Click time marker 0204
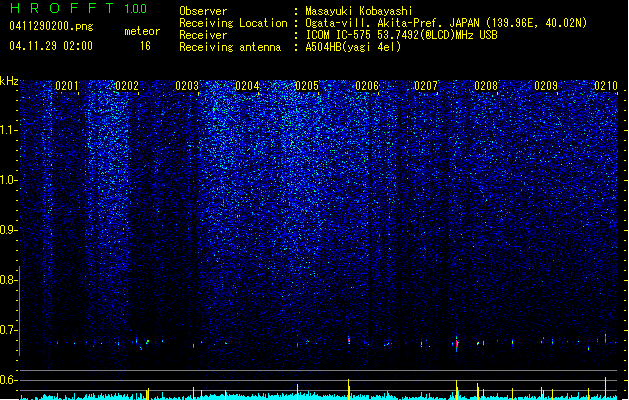The image size is (629, 400). 247,86
